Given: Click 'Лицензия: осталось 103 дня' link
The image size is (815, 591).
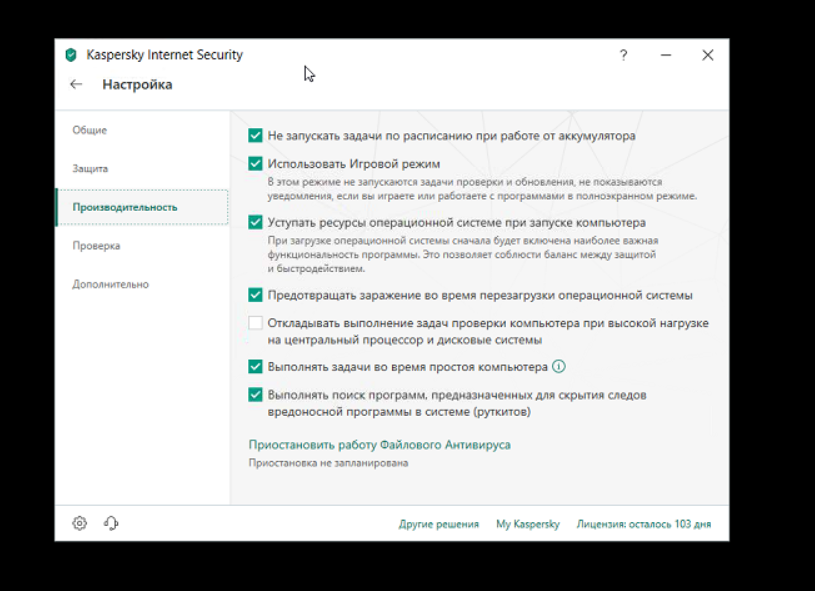Looking at the screenshot, I should click(643, 524).
